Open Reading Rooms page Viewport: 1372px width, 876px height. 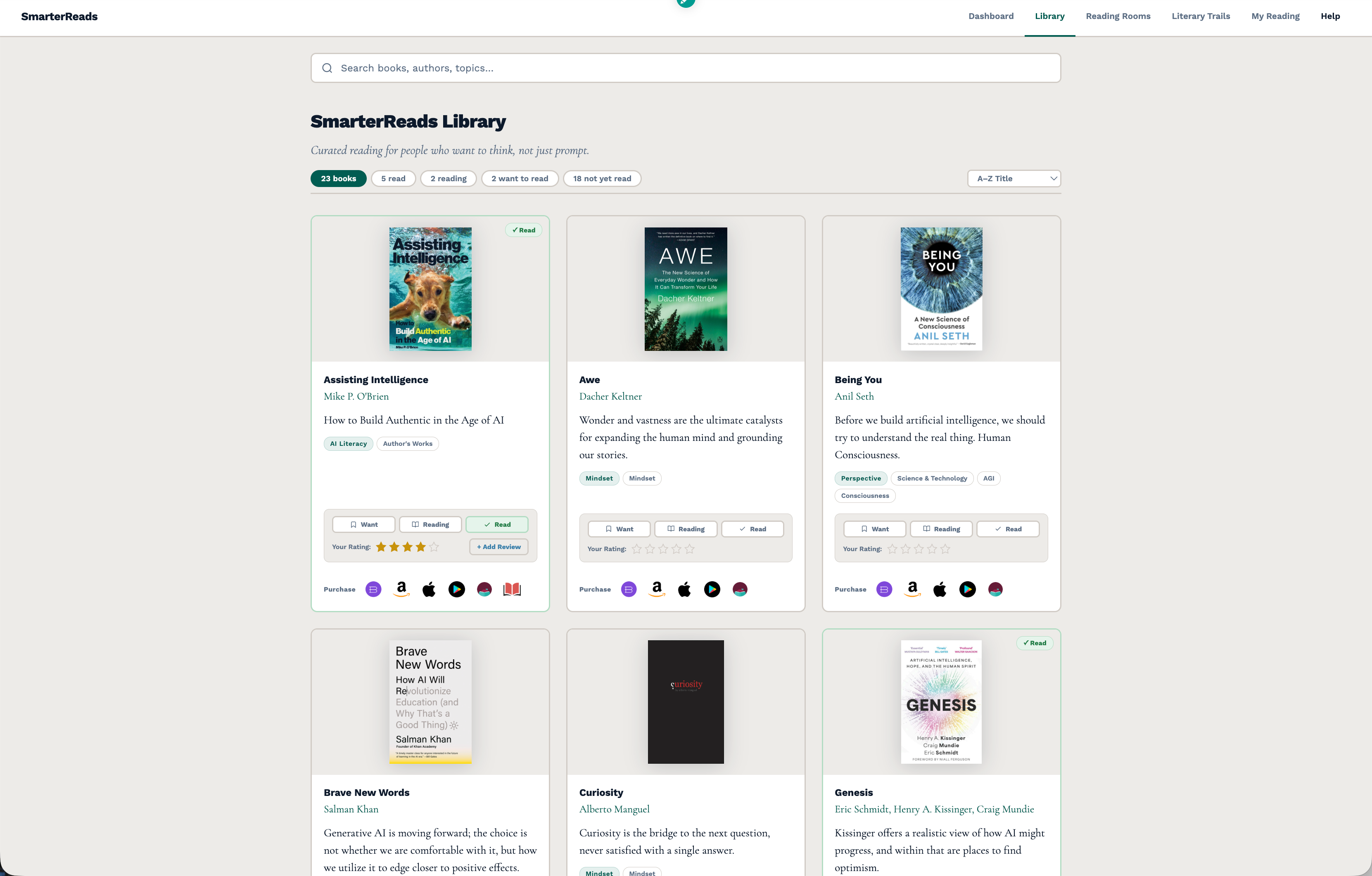(1118, 16)
